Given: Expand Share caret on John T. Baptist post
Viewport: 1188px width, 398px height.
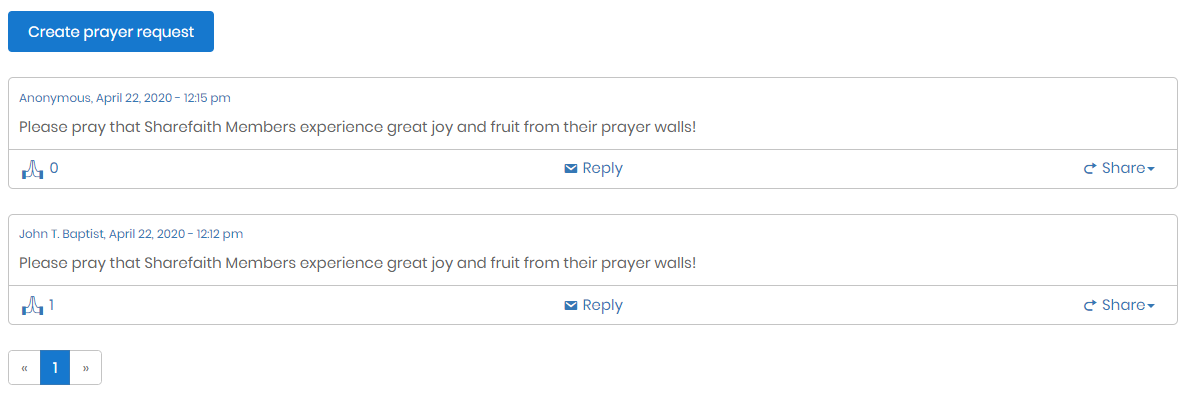Looking at the screenshot, I should 1151,307.
